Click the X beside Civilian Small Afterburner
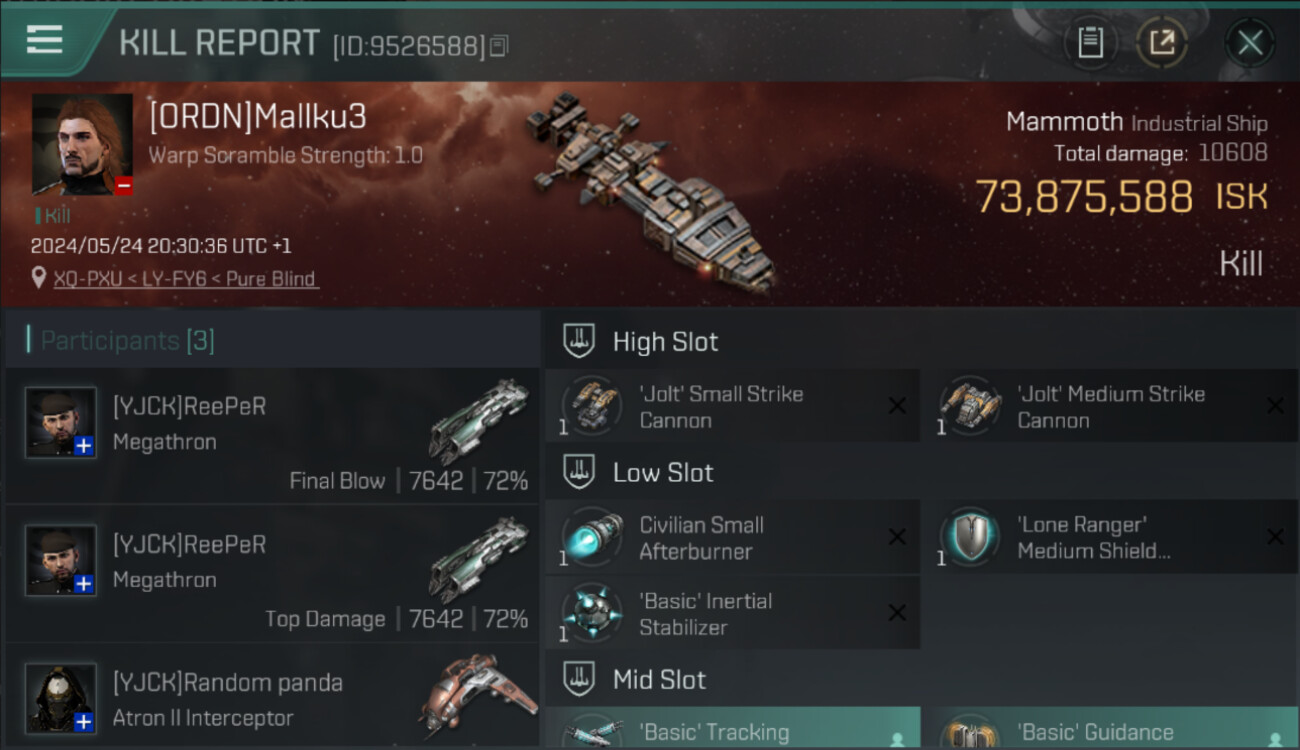This screenshot has width=1300, height=750. [897, 537]
